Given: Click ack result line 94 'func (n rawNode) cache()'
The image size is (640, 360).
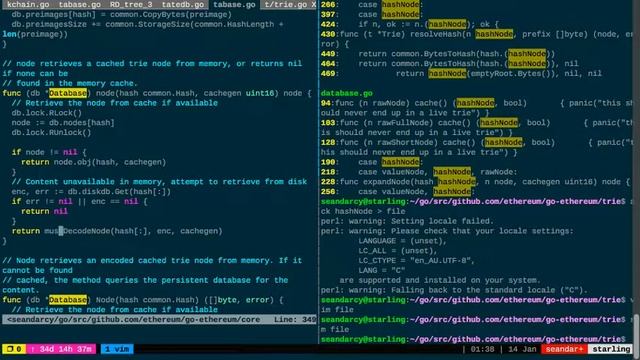Looking at the screenshot, I should point(476,103).
